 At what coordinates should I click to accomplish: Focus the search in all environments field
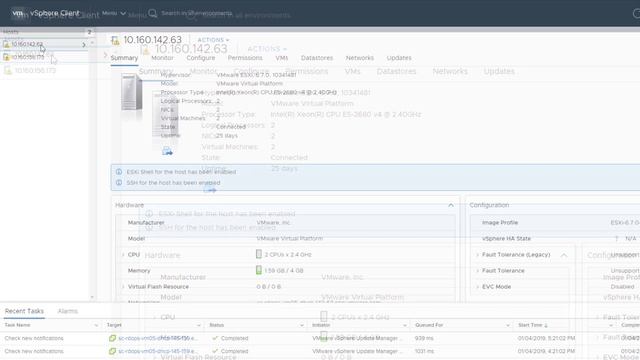pos(196,13)
